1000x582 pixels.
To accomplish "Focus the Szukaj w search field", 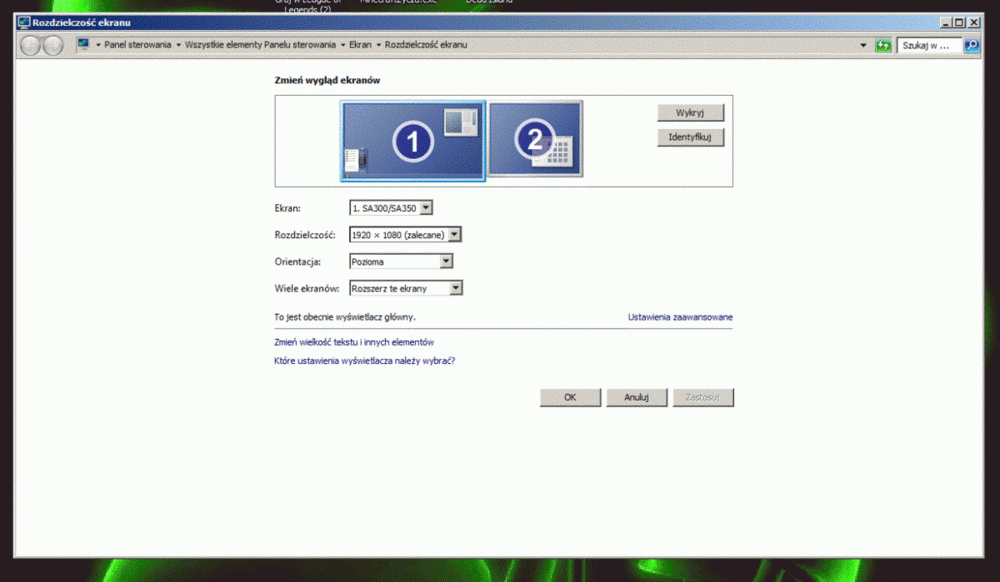I will point(929,45).
